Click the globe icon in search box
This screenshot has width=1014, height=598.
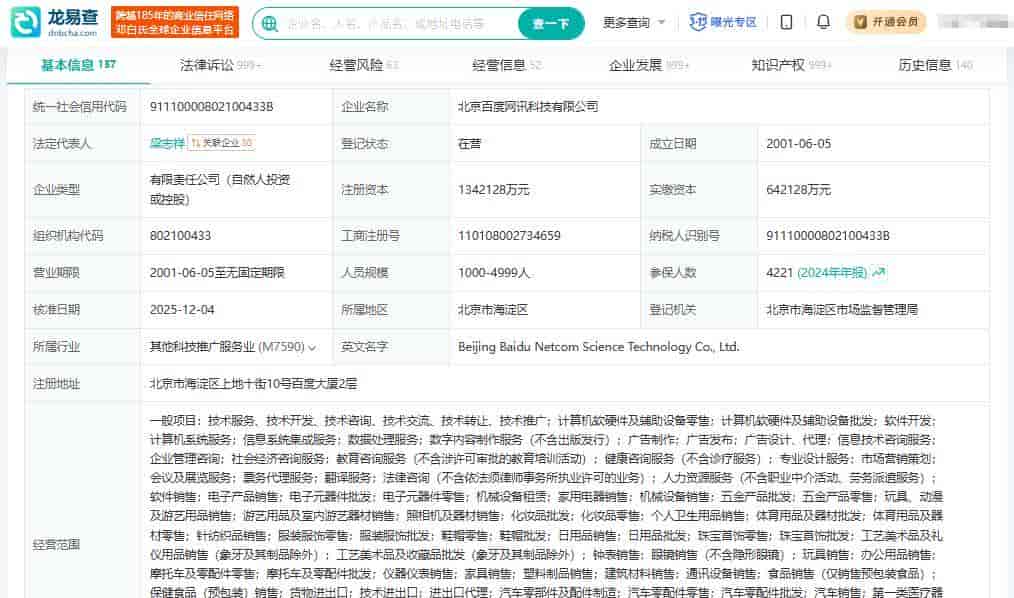point(270,24)
